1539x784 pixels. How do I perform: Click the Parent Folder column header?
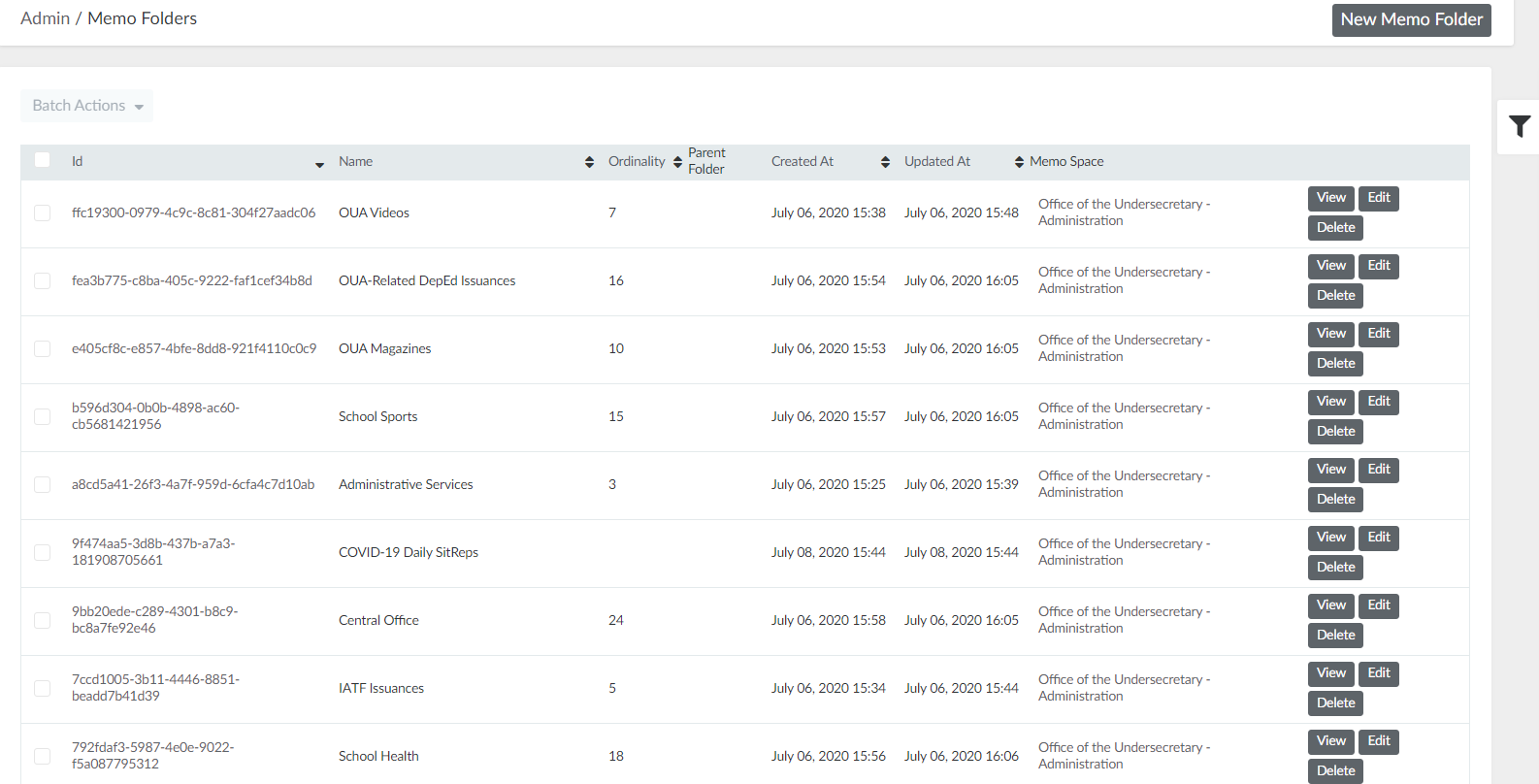706,161
